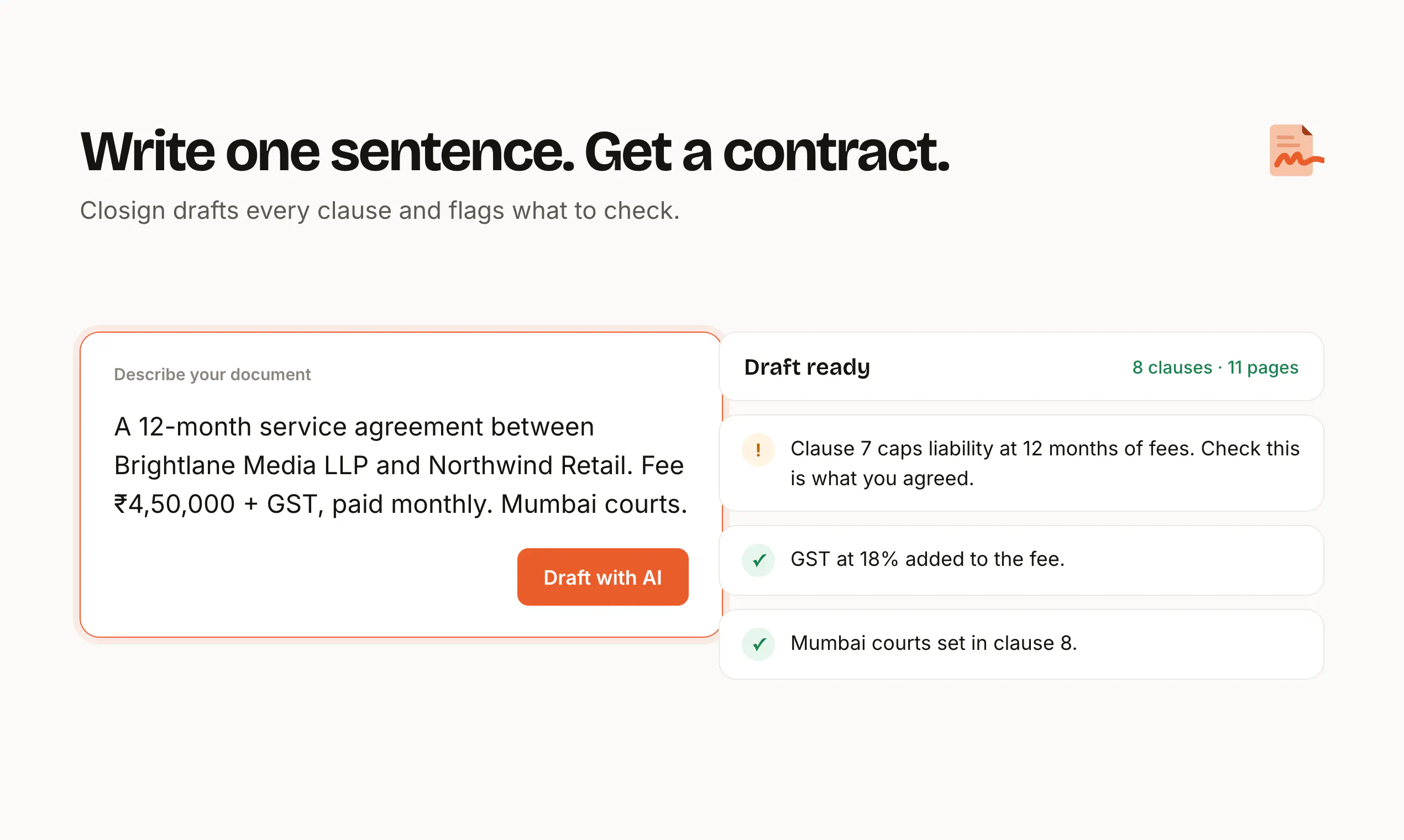Image resolution: width=1404 pixels, height=840 pixels.
Task: Click the orange exclamation warning icon
Action: tap(758, 450)
